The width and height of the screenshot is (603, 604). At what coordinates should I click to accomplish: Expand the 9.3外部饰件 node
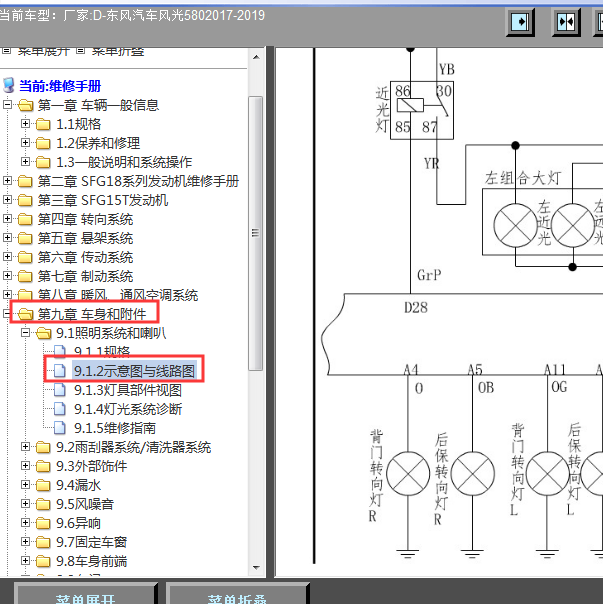(x=25, y=465)
